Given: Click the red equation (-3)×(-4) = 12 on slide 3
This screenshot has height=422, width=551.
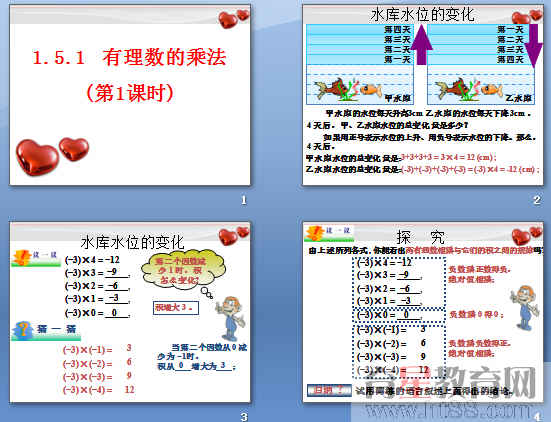Looking at the screenshot, I should click(x=98, y=390).
